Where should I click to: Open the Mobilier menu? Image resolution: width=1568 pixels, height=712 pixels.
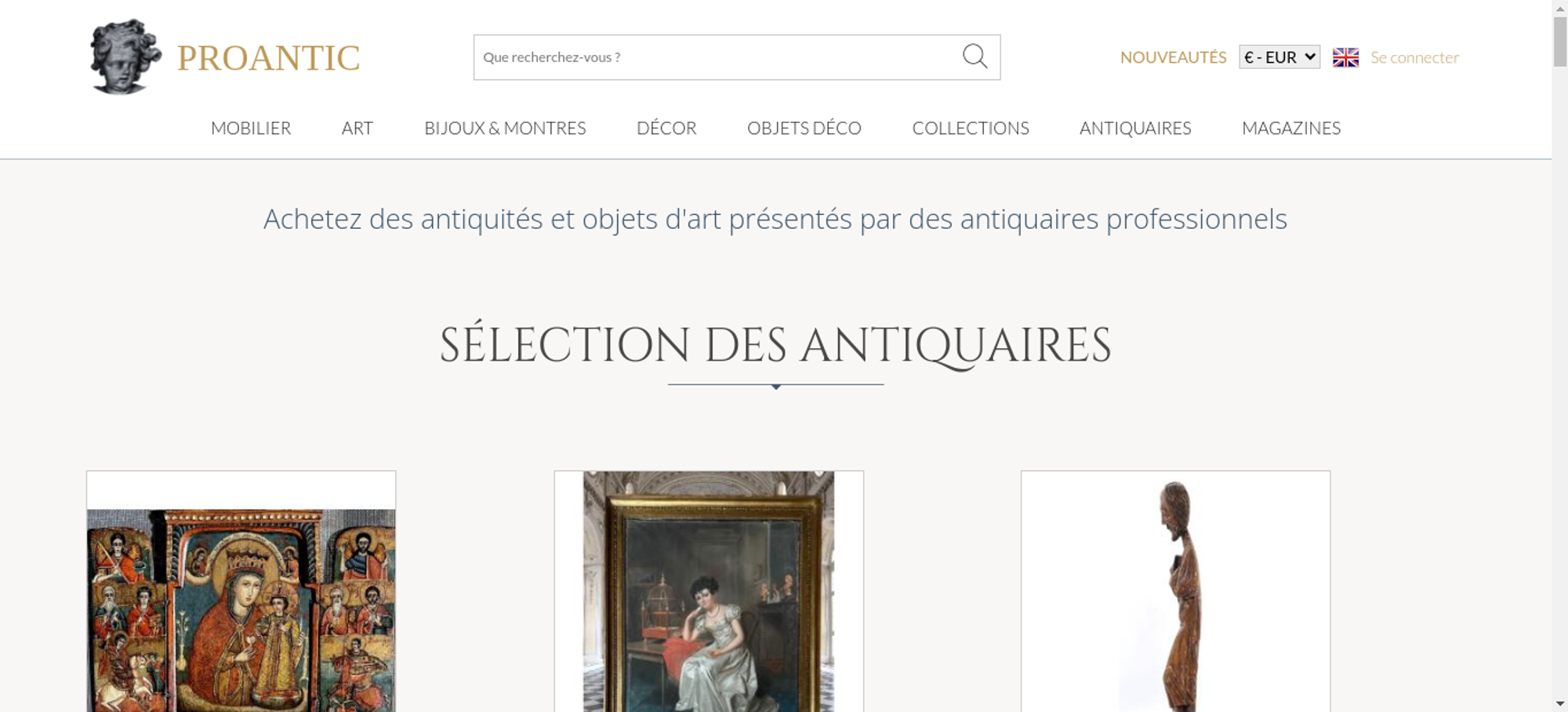251,128
